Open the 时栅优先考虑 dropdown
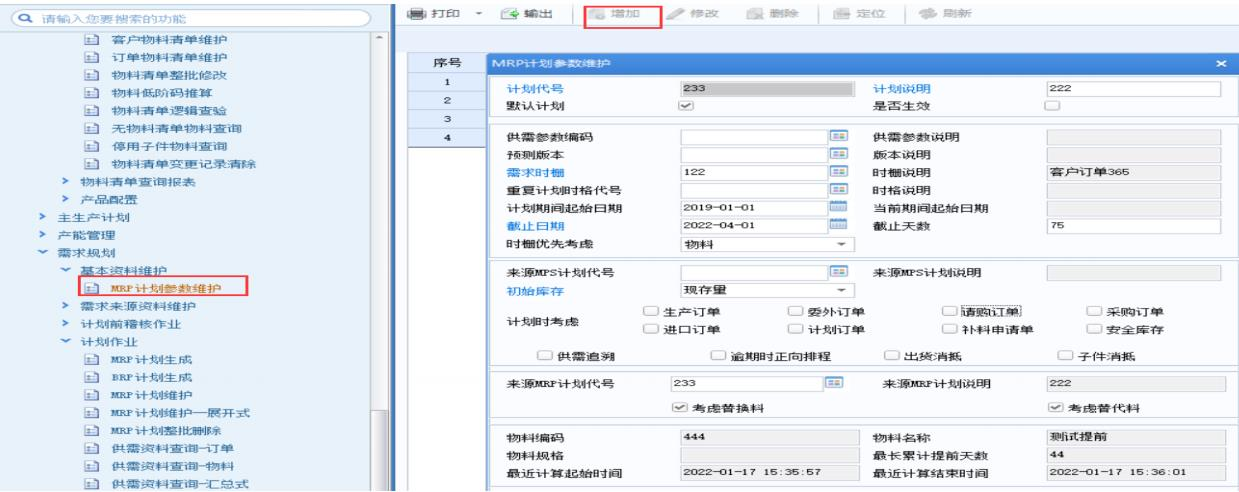This screenshot has height=492, width=1239. click(x=840, y=244)
